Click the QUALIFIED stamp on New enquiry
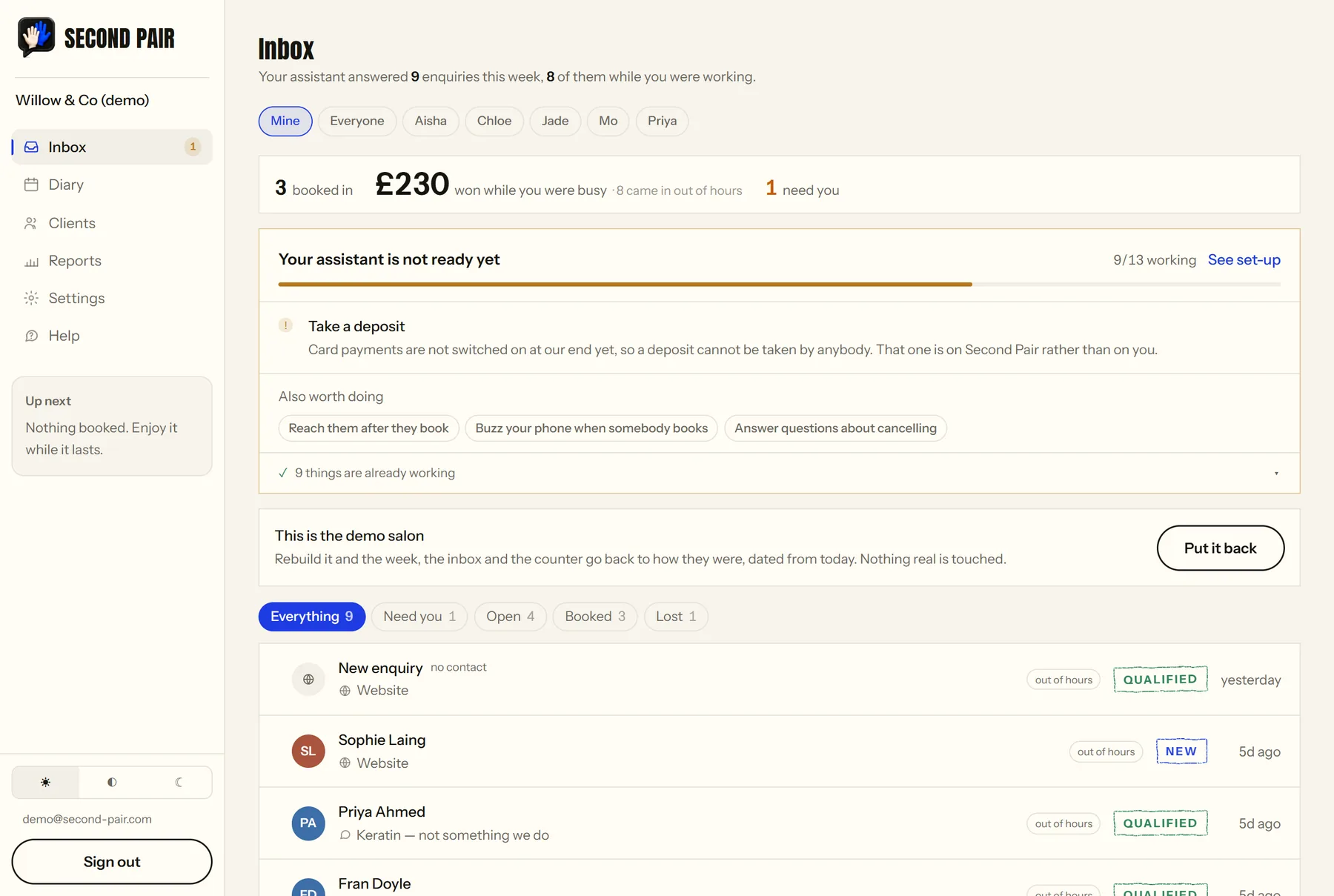1334x896 pixels. click(1161, 680)
